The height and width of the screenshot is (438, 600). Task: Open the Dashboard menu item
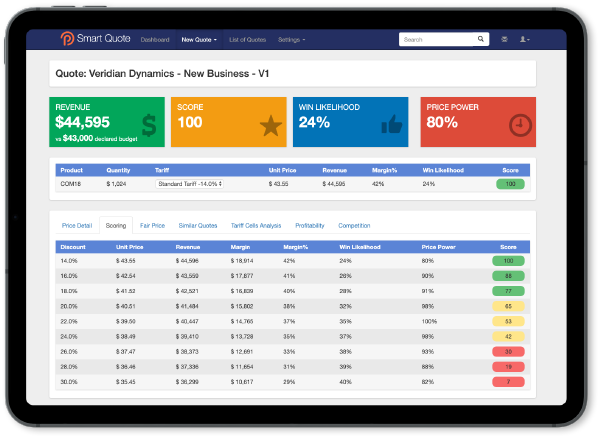coord(155,39)
